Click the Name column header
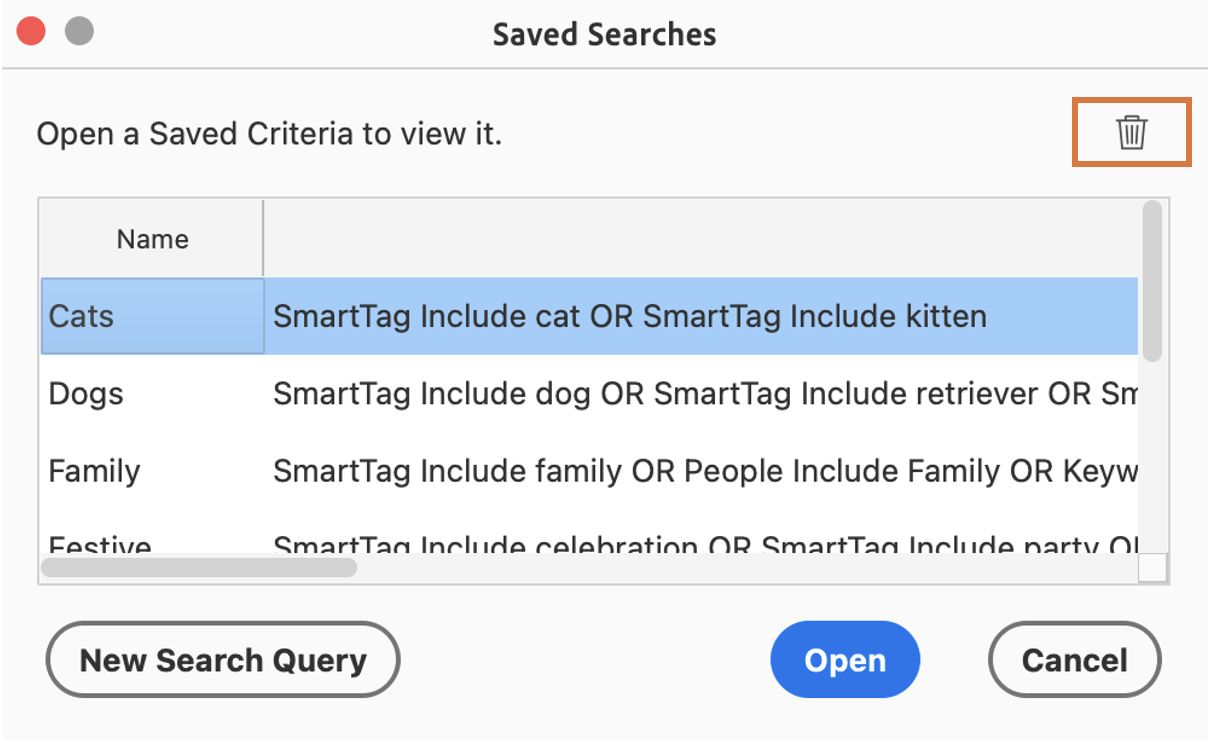The image size is (1210, 740). point(152,239)
